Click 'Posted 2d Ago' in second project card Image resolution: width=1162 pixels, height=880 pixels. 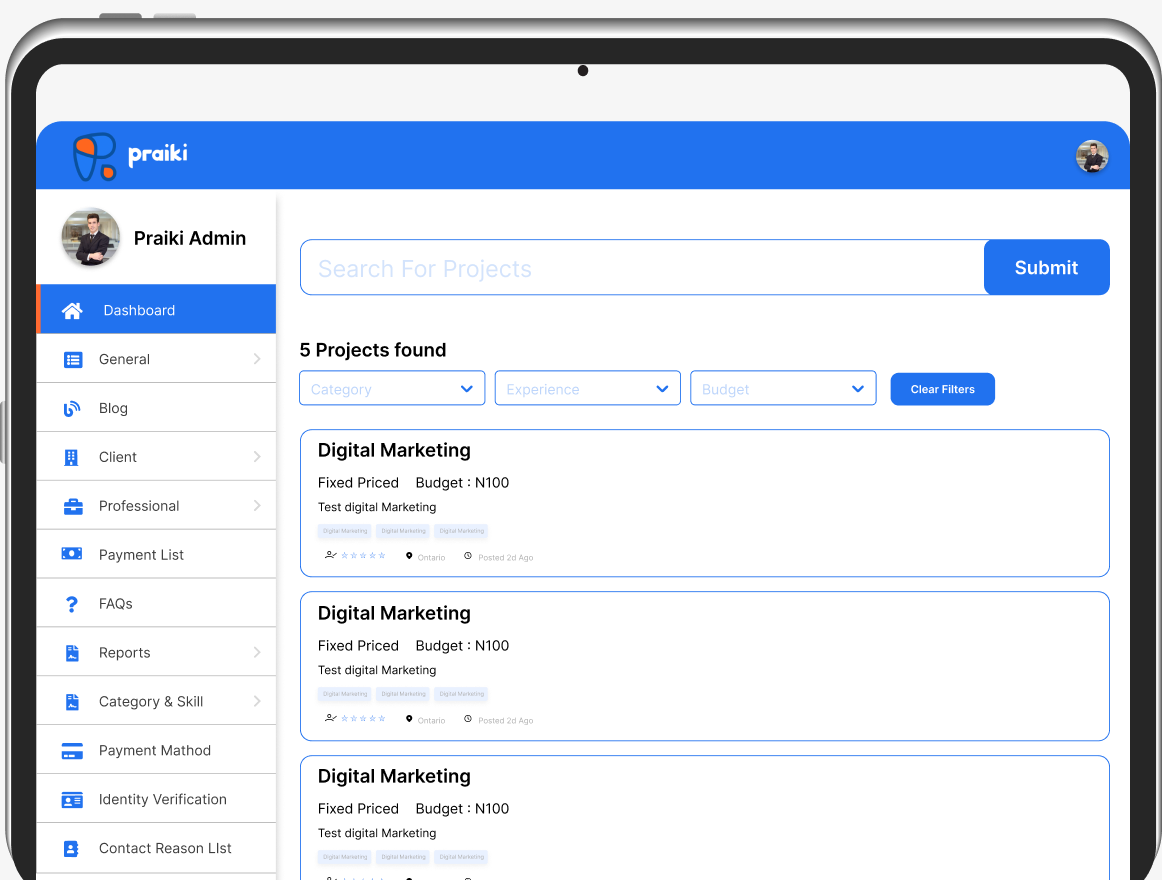click(x=505, y=721)
